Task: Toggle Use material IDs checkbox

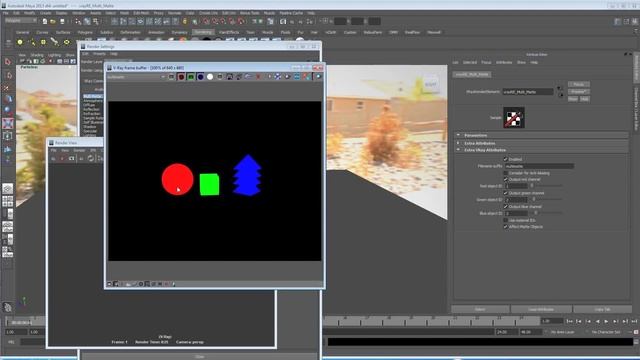Action: [x=505, y=220]
